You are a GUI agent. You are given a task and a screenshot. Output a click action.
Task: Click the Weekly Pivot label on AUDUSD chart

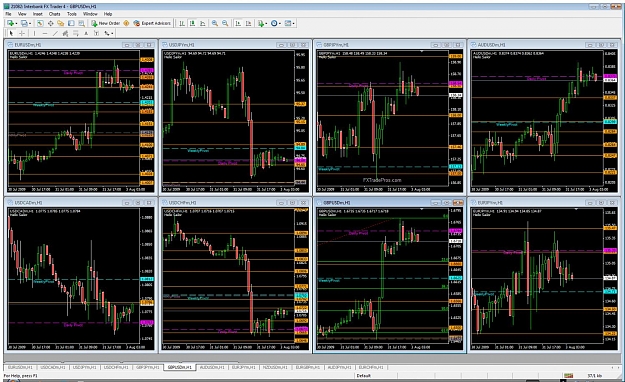point(507,125)
